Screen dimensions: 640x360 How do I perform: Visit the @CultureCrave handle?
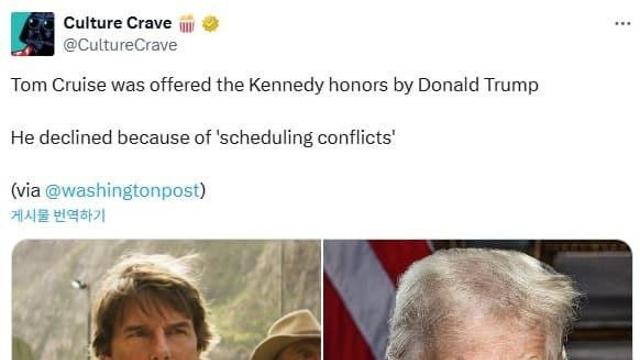(120, 45)
